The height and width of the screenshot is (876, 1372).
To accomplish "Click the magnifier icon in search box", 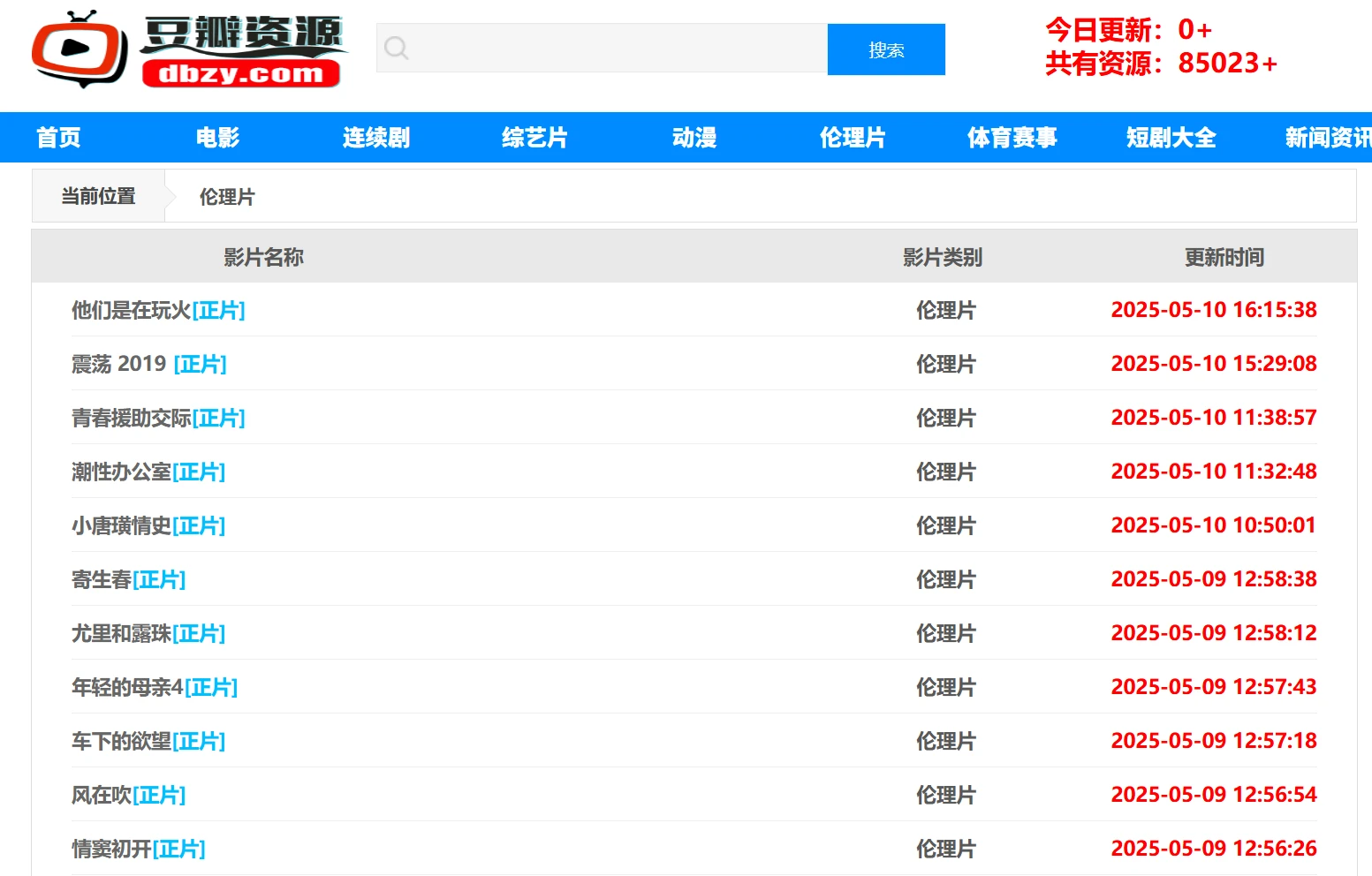I will [x=397, y=49].
